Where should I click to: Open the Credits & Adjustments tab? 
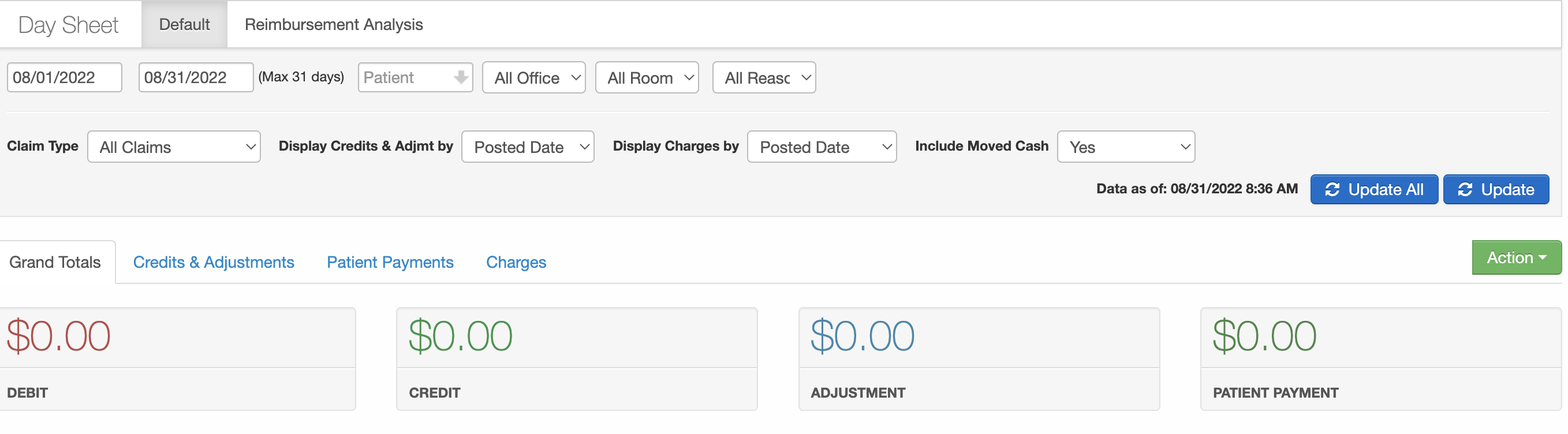coord(214,263)
